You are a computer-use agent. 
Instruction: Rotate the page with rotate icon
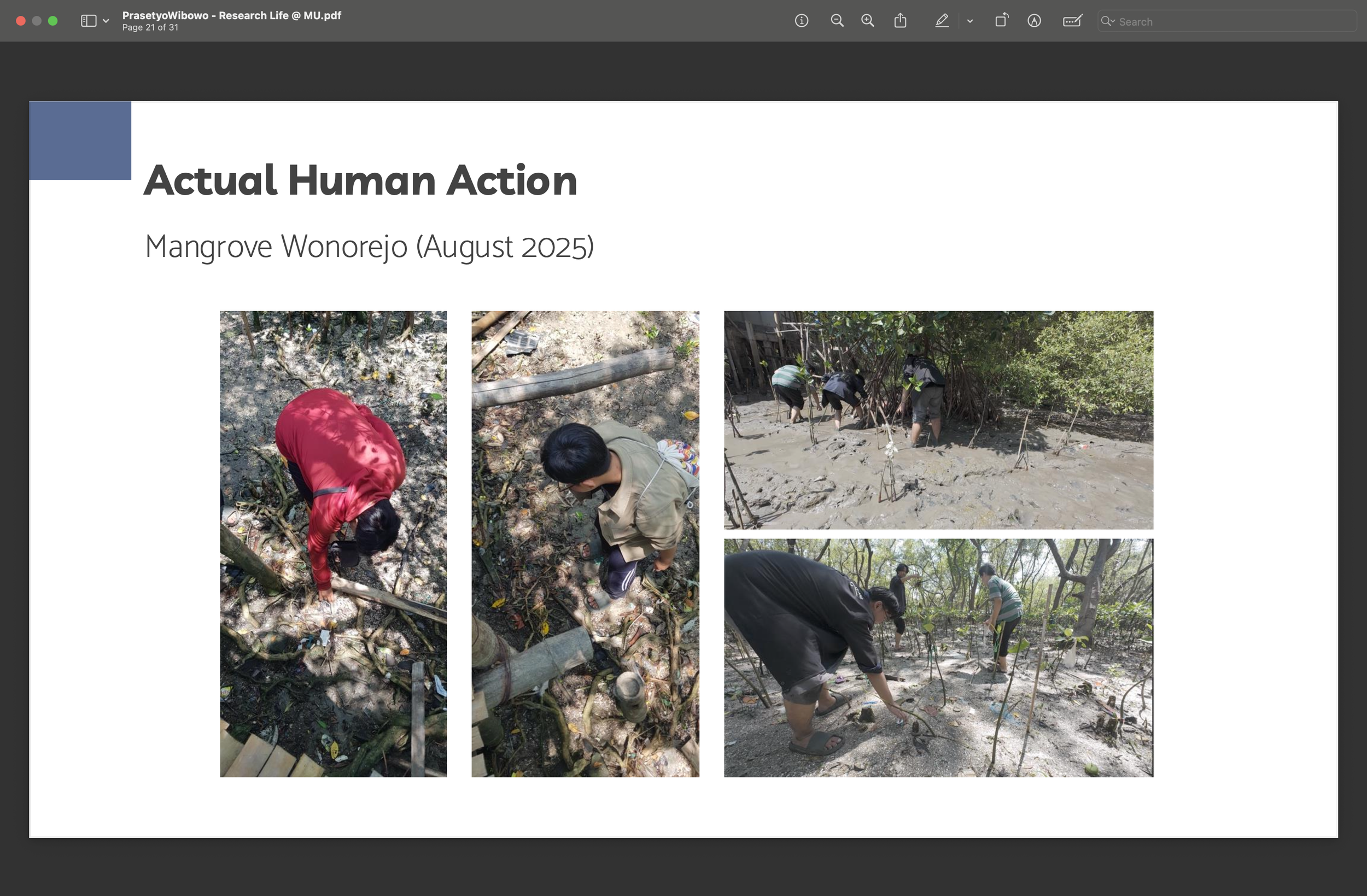click(x=1001, y=21)
